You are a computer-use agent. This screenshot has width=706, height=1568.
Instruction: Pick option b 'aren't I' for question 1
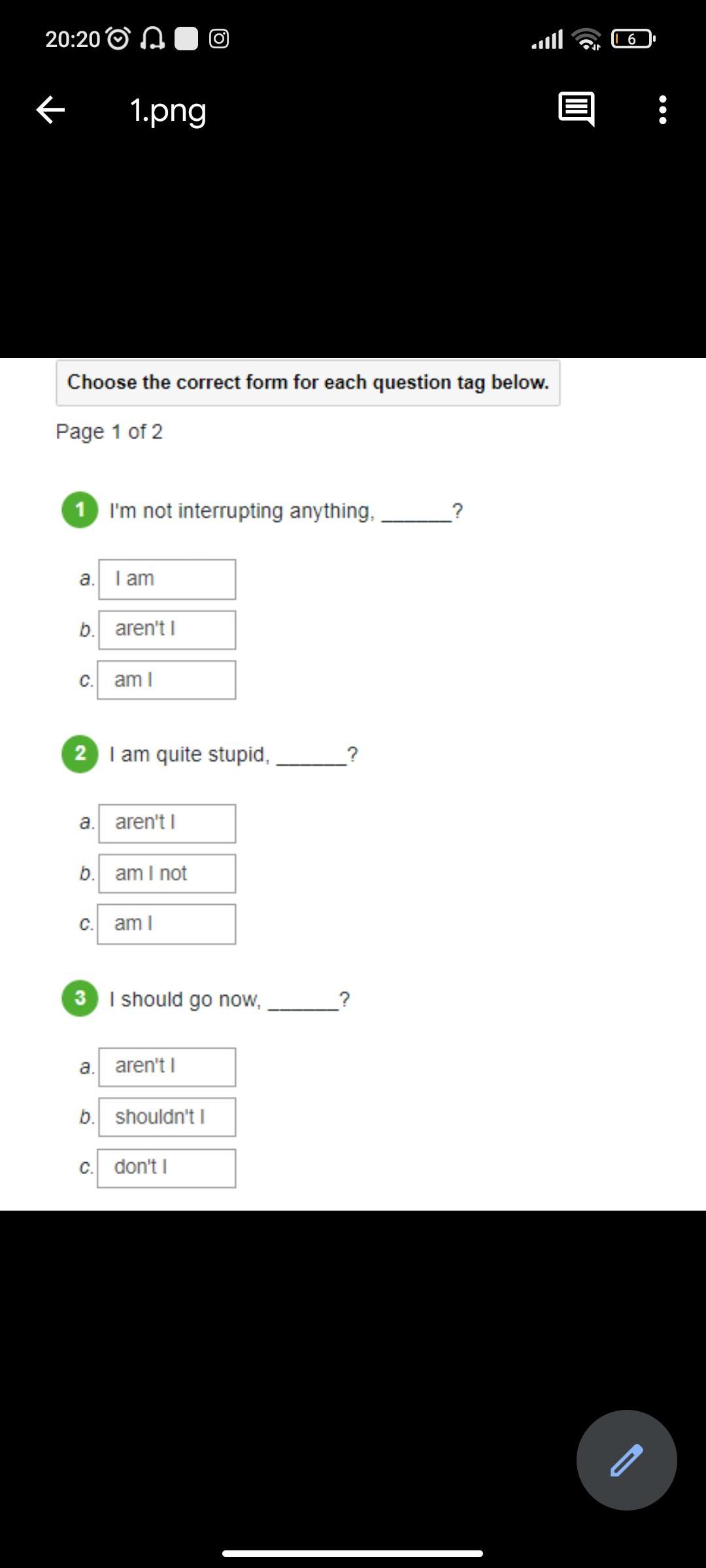(167, 629)
